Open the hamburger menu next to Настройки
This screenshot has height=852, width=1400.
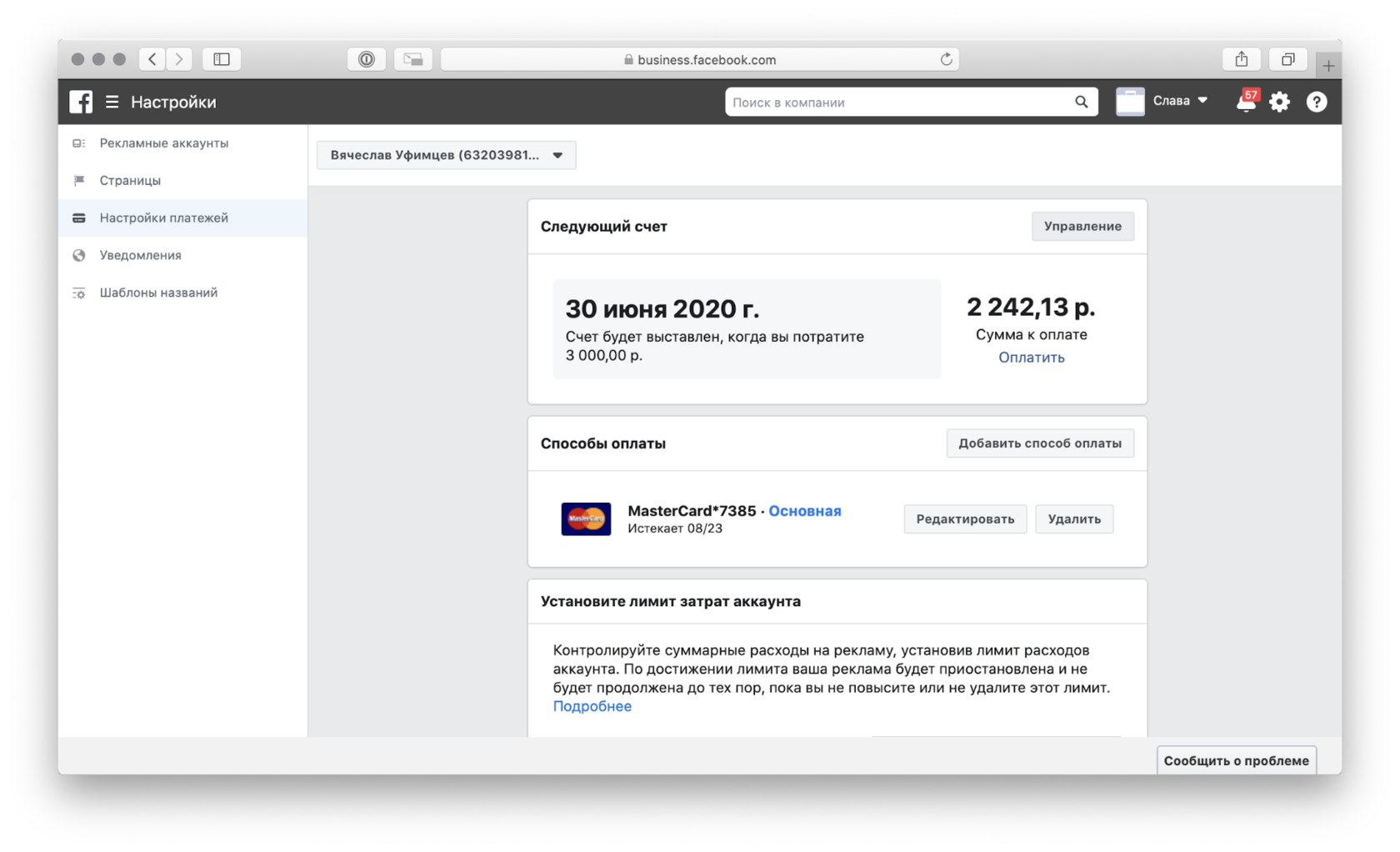coord(112,102)
